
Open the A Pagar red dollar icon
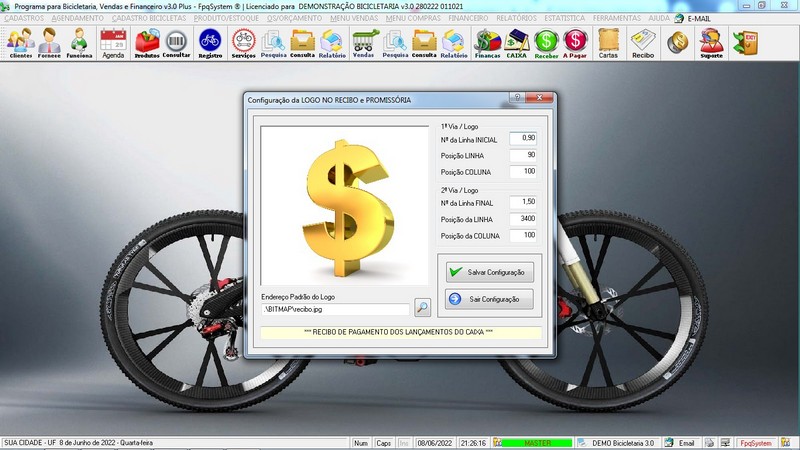tap(575, 43)
